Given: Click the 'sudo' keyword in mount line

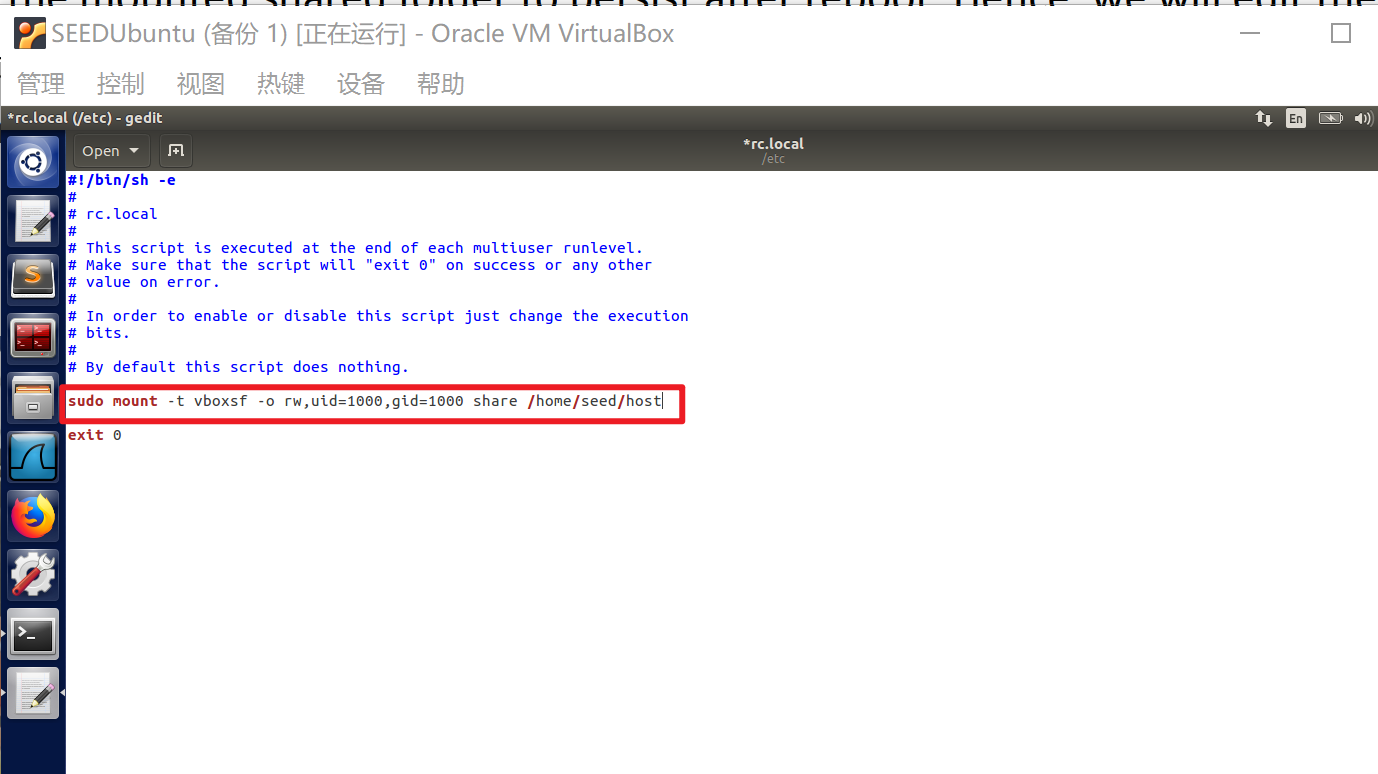Looking at the screenshot, I should coord(86,401).
